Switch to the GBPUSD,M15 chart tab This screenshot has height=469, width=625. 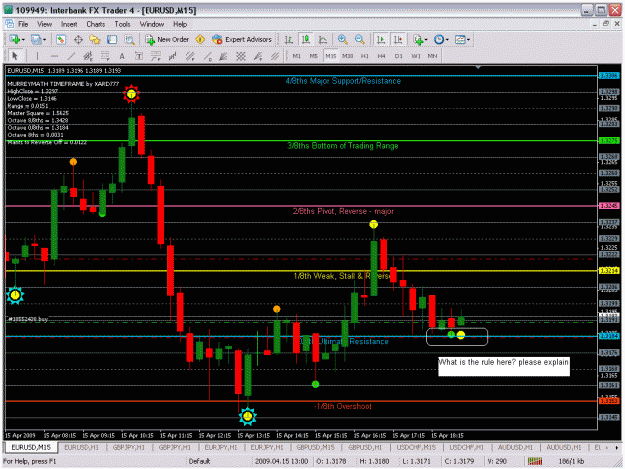pyautogui.click(x=315, y=447)
